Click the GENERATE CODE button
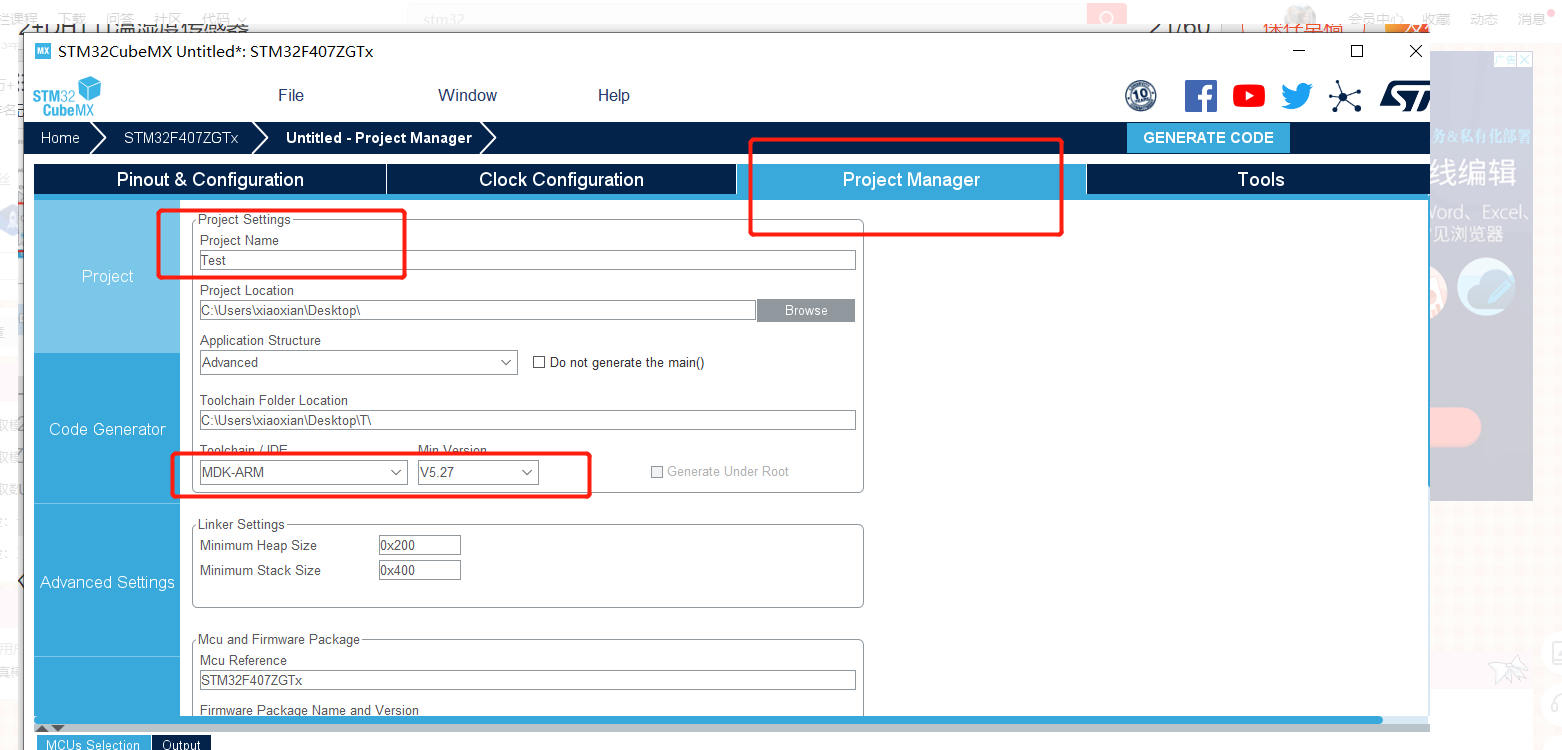 point(1208,138)
